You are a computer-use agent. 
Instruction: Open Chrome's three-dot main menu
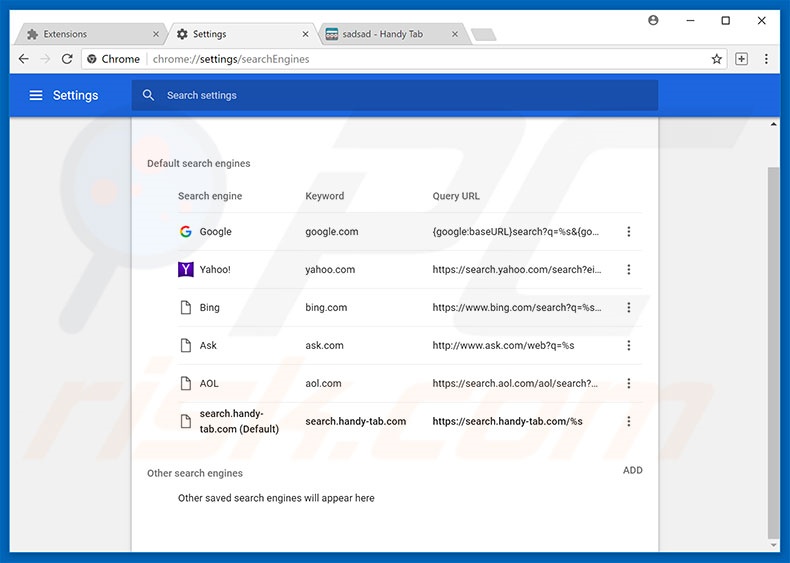pos(766,59)
